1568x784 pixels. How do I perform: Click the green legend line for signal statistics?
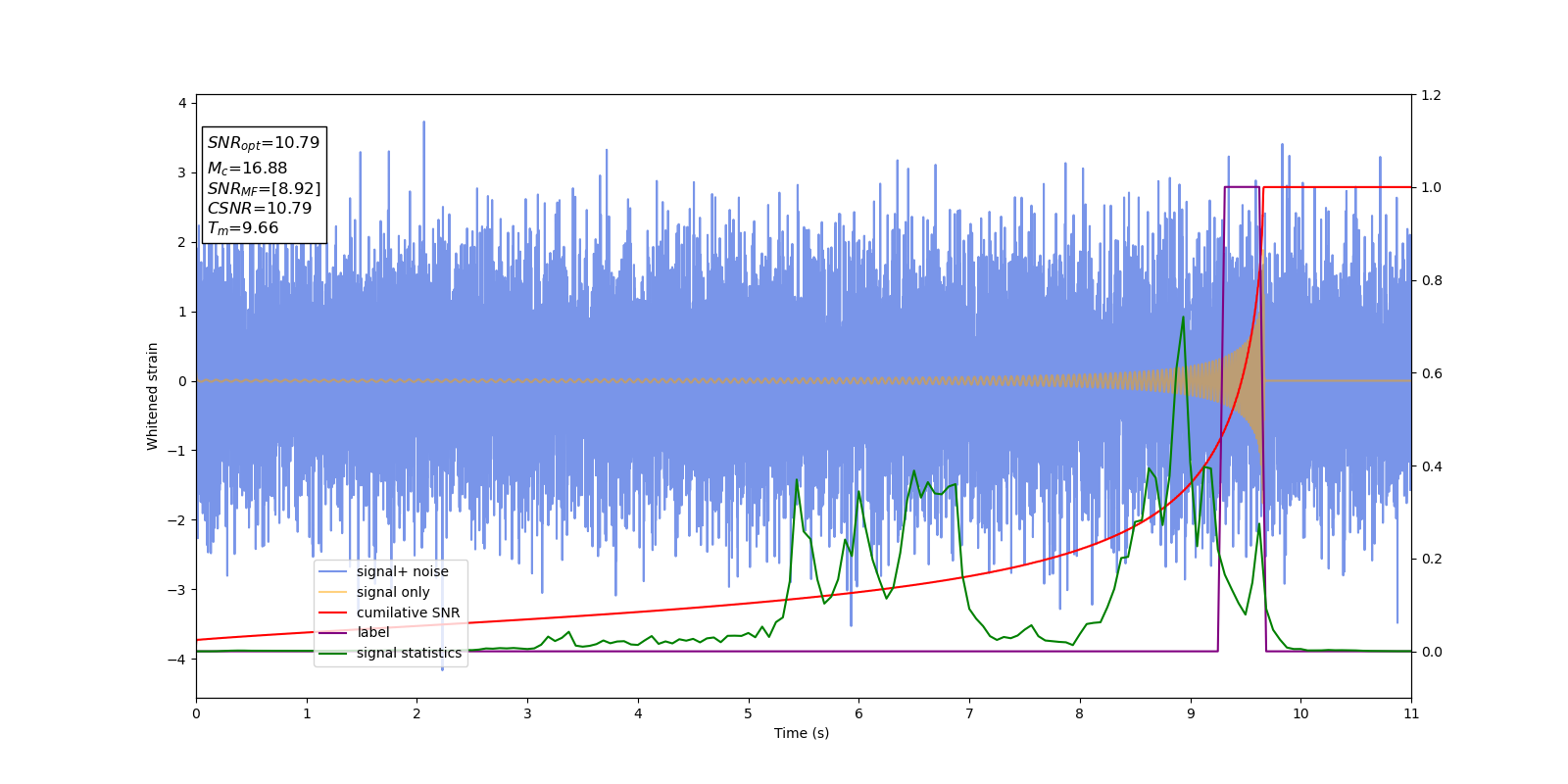(x=333, y=653)
